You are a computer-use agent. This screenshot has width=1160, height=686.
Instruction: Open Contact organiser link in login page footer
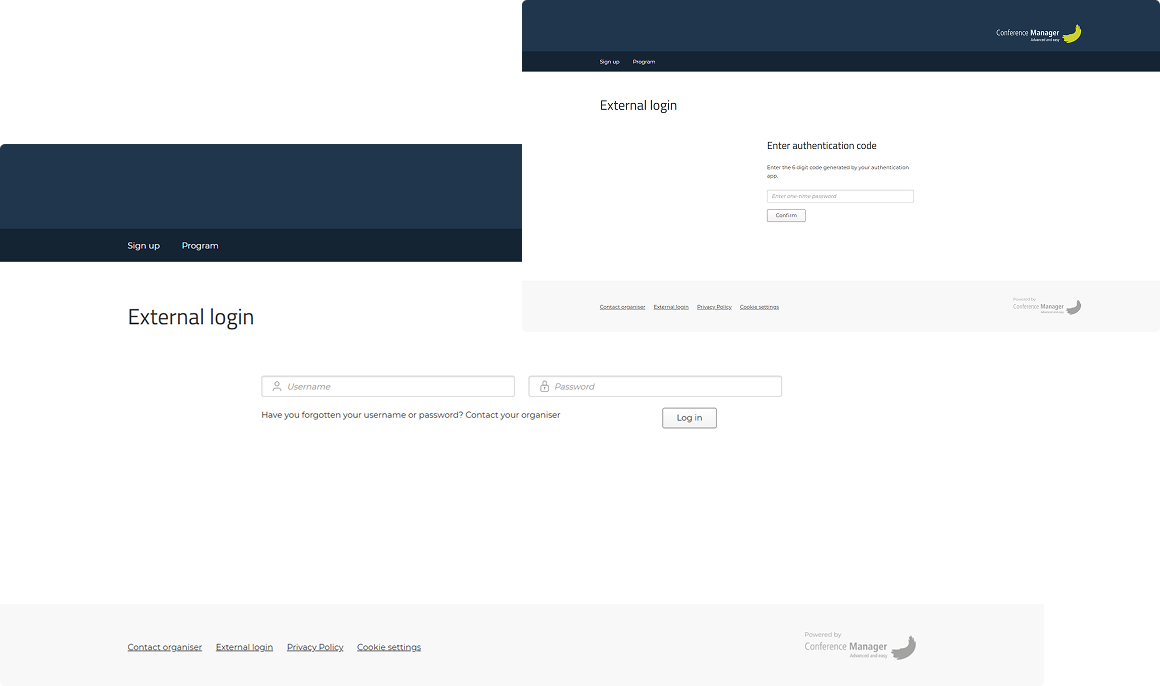[164, 647]
